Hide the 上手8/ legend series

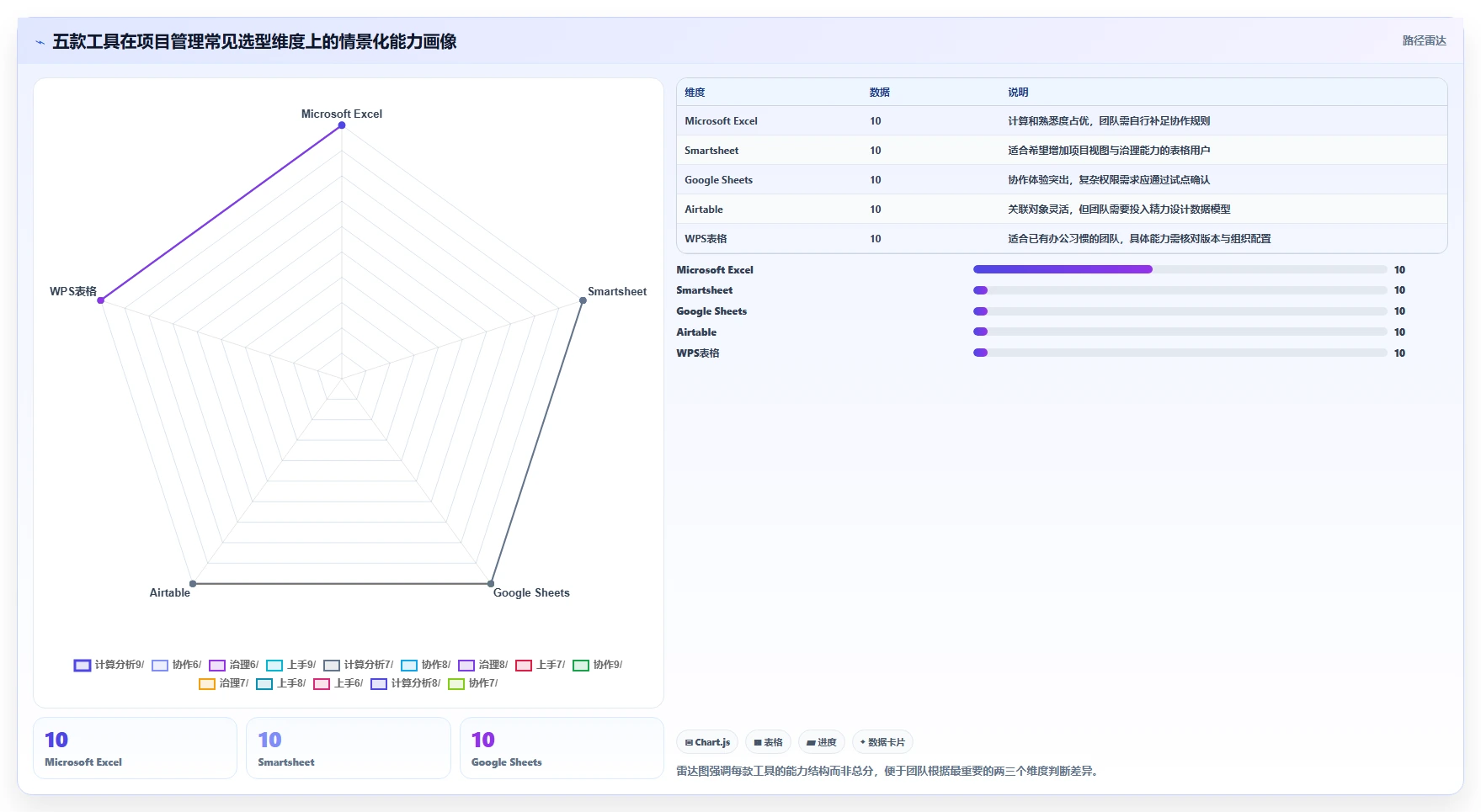(x=280, y=683)
